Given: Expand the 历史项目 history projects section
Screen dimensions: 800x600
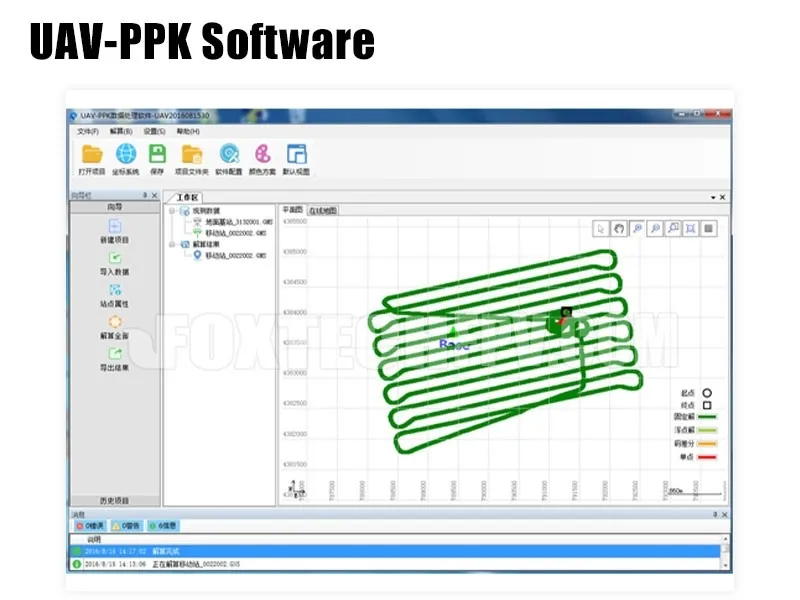Looking at the screenshot, I should (115, 501).
